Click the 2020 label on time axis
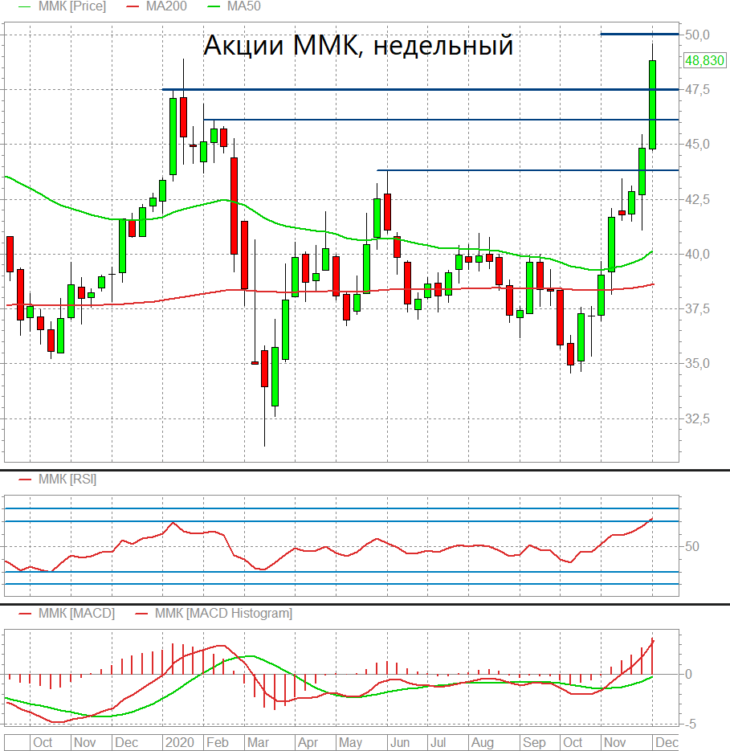Viewport: 730px width, 751px height. pos(180,742)
